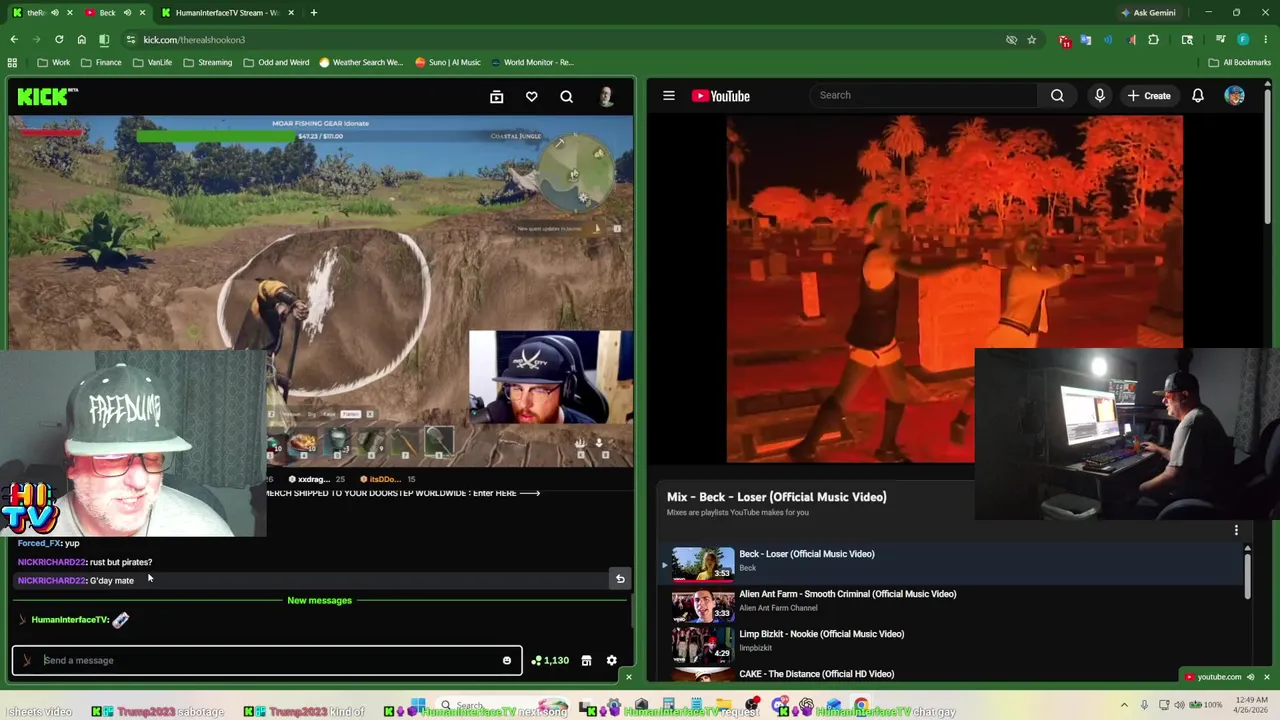The width and height of the screenshot is (1280, 720).
Task: Open browser home page
Action: tap(82, 39)
